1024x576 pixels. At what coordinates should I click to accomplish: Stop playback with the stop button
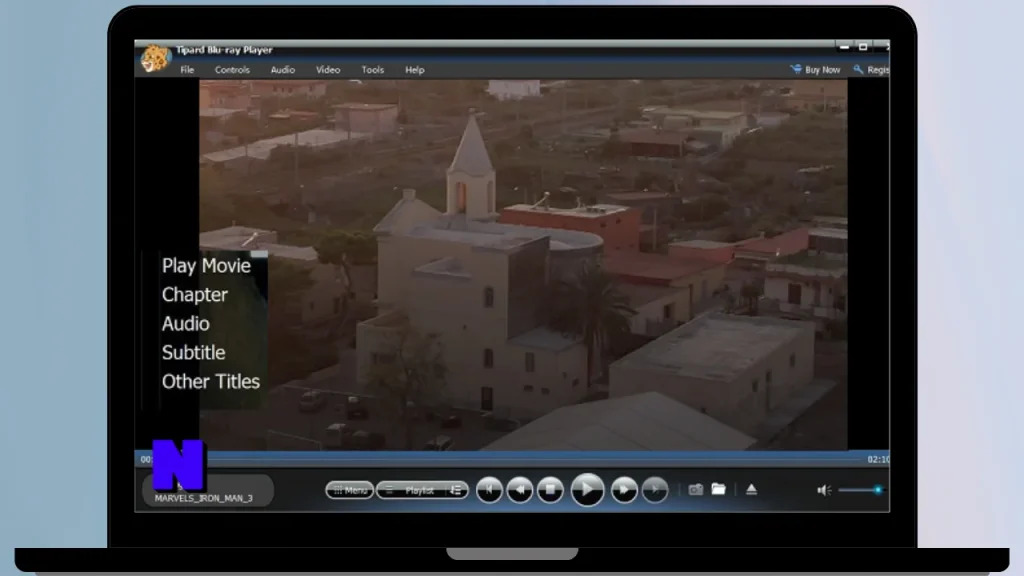pyautogui.click(x=550, y=489)
